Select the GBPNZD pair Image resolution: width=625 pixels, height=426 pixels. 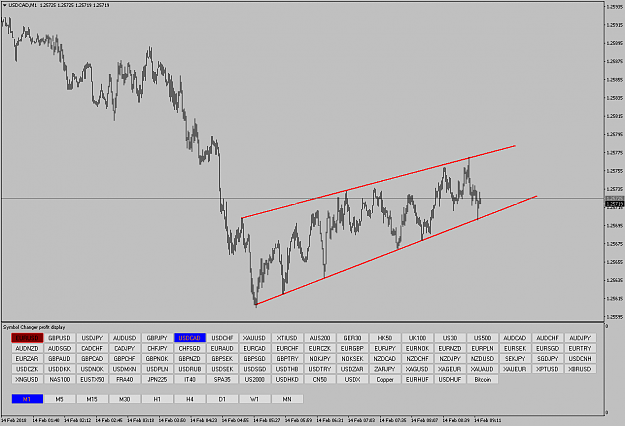[x=190, y=359]
